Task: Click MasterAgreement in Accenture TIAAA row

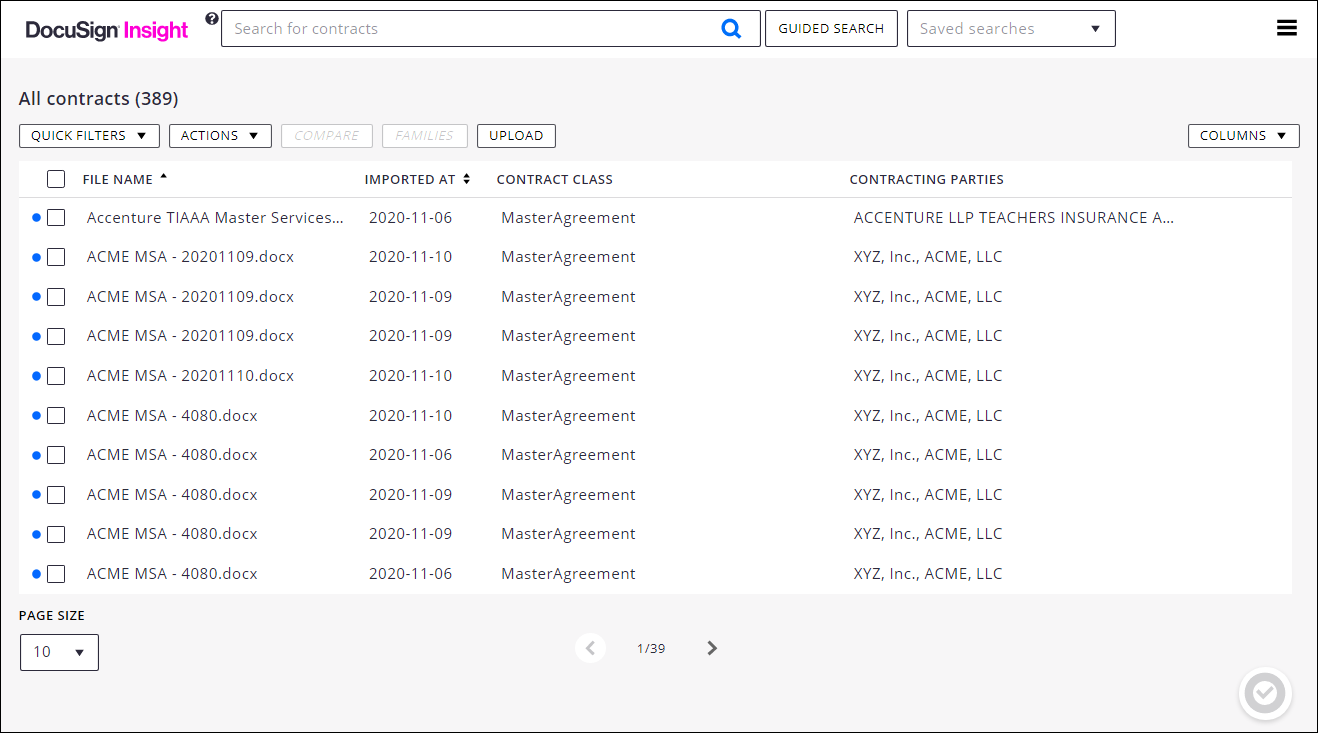Action: [x=568, y=217]
